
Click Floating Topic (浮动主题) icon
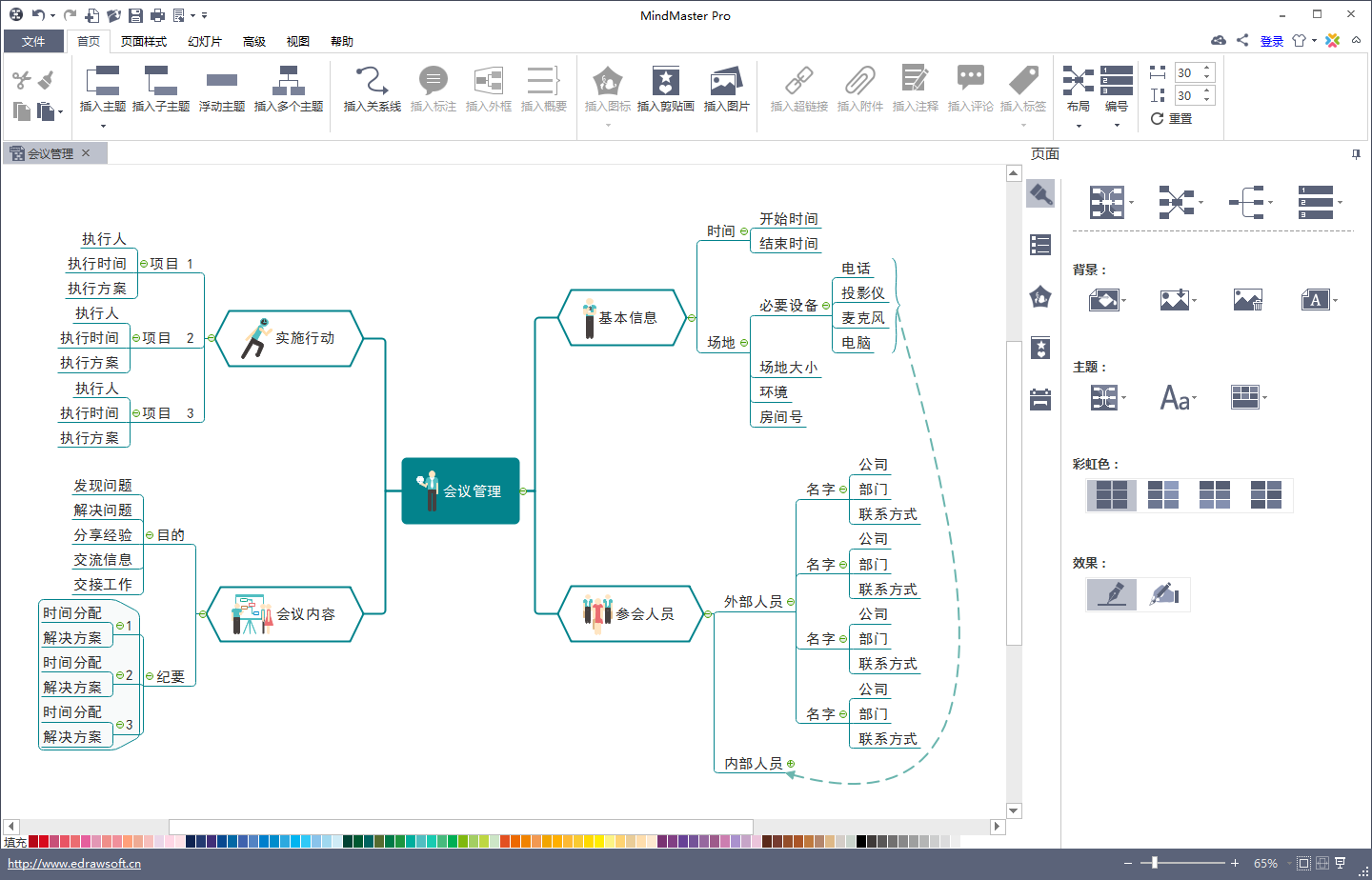221,82
